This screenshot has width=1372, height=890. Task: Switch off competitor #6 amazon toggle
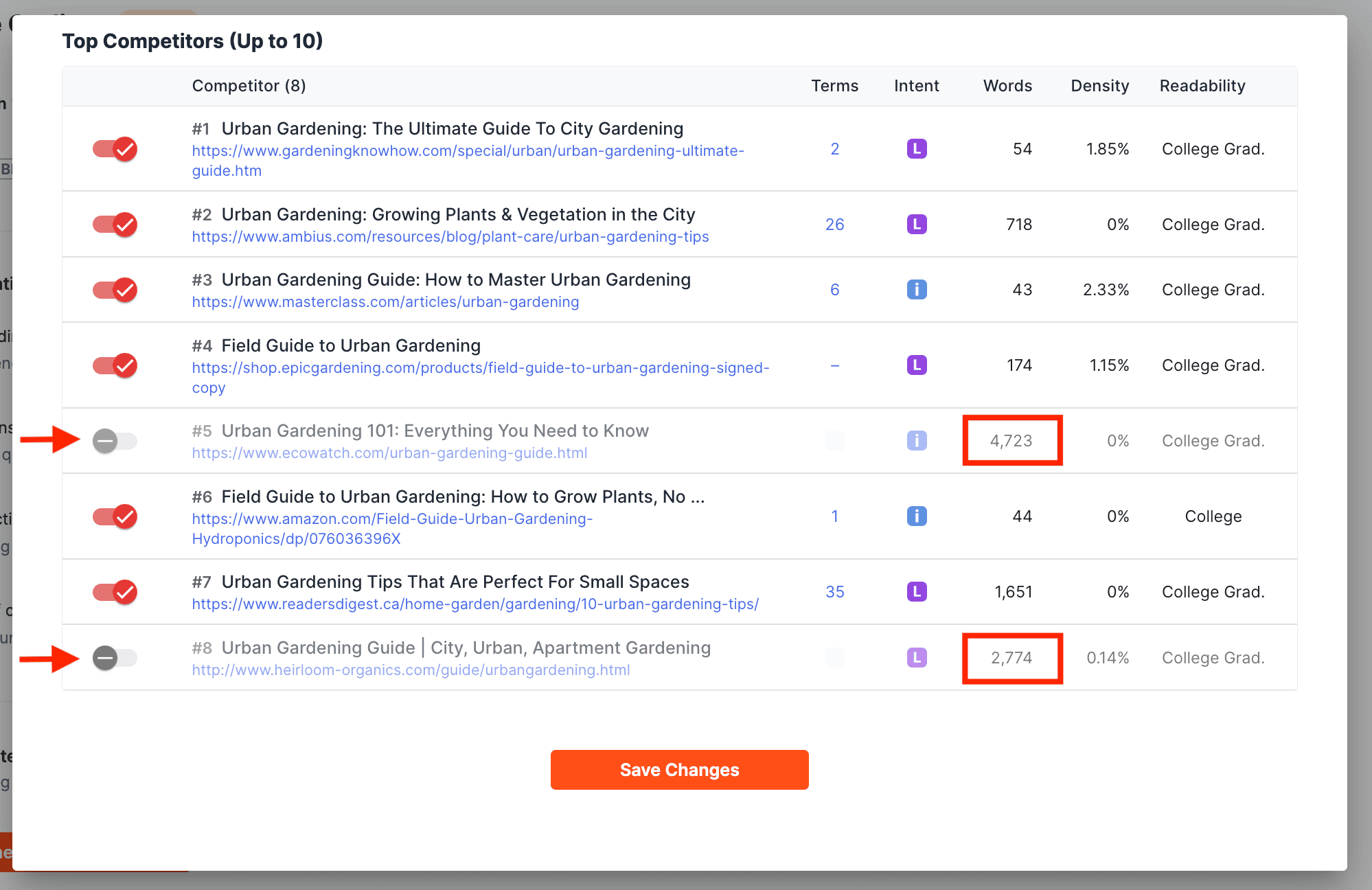(115, 516)
